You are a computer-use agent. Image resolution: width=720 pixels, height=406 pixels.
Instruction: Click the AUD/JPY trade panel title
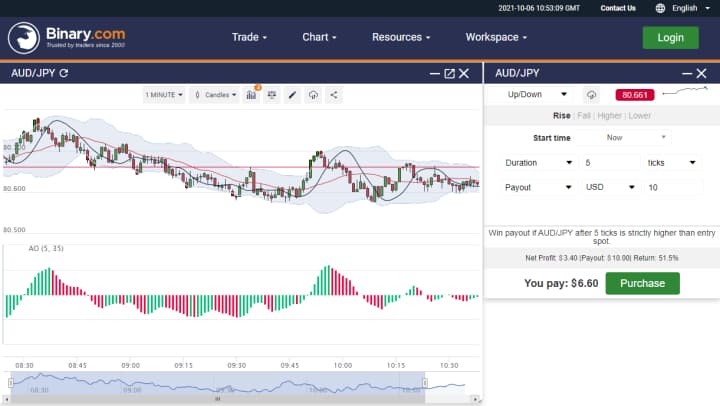[x=517, y=73]
